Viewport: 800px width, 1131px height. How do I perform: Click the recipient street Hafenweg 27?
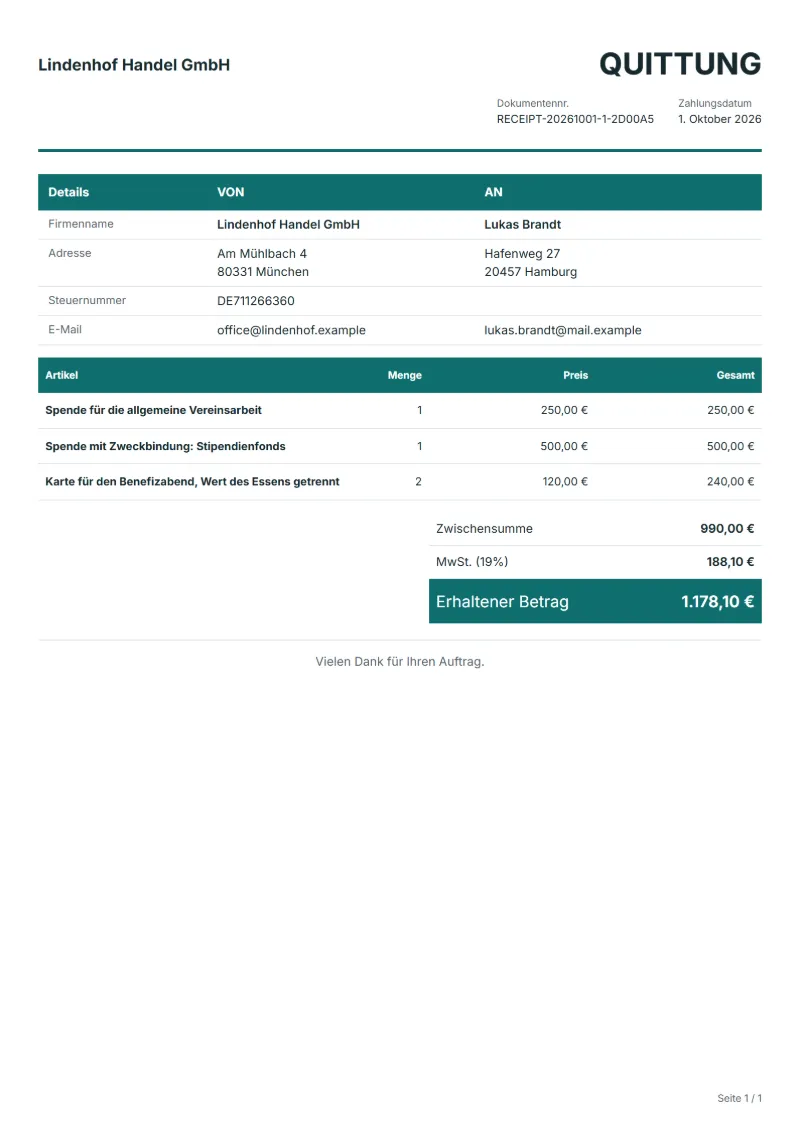pos(522,253)
